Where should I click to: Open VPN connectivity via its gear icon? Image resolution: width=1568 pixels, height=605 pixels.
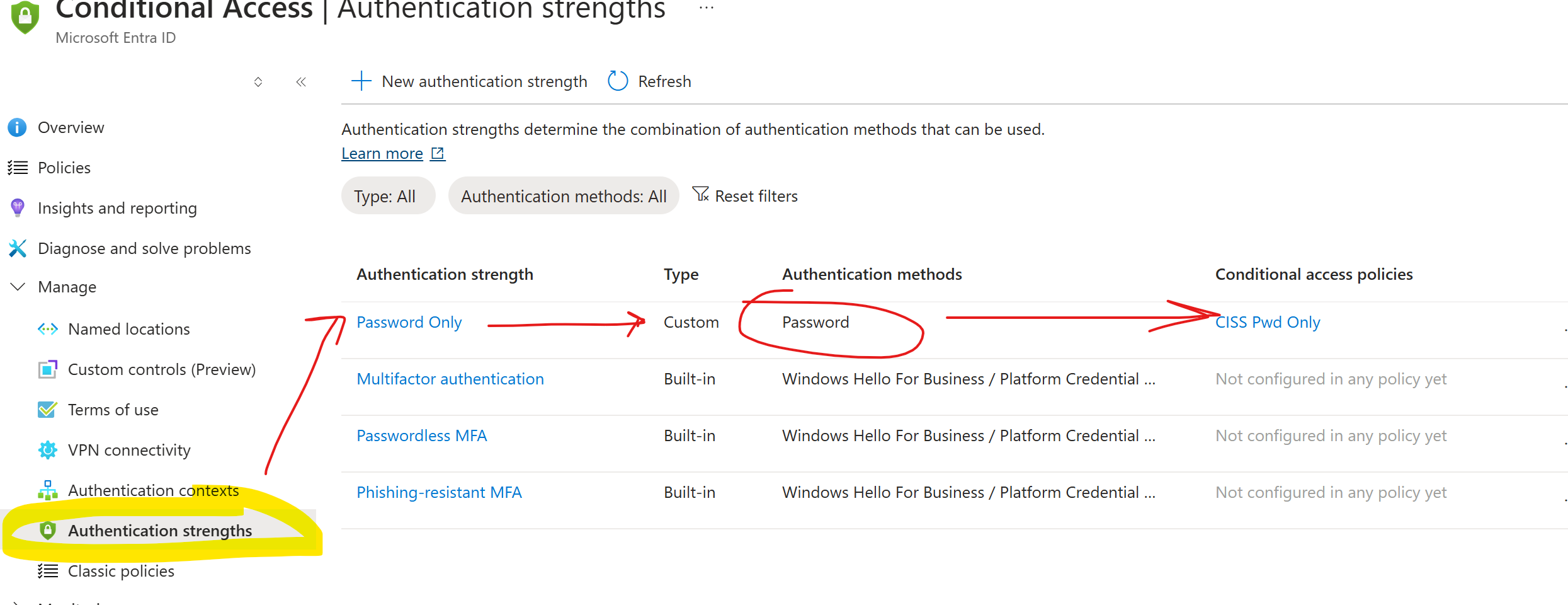pos(47,450)
